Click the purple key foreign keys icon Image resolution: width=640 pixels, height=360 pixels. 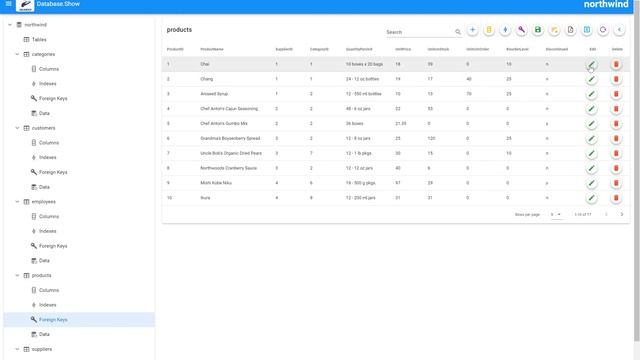tap(521, 30)
